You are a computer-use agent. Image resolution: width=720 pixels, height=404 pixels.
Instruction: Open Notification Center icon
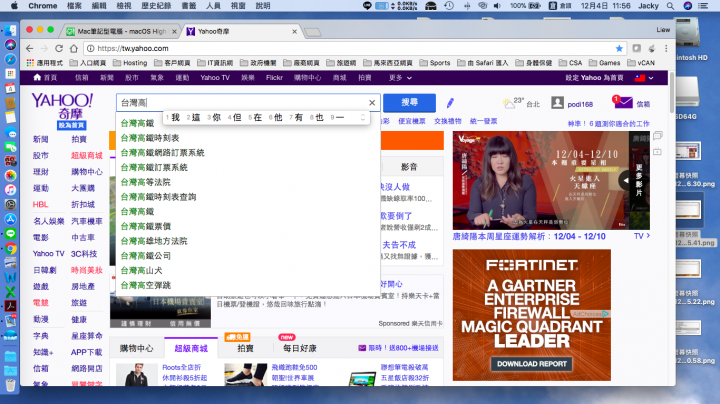point(703,6)
